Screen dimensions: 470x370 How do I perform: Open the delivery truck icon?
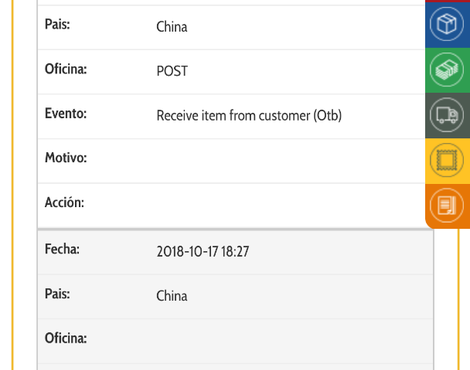click(447, 115)
